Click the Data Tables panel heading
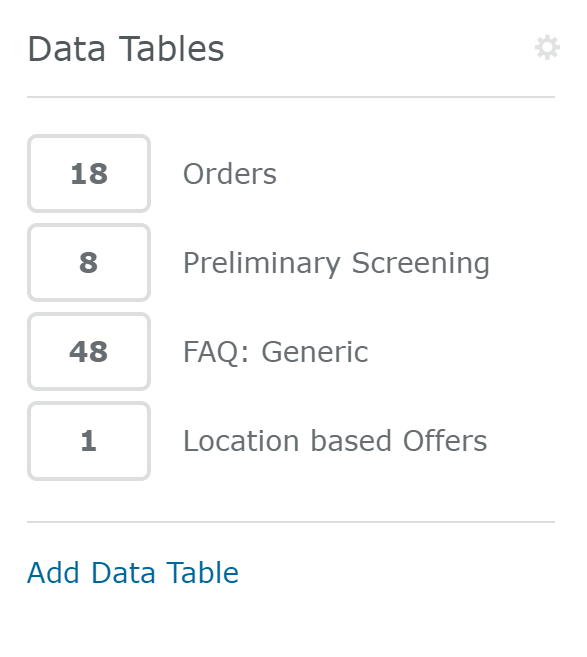587x657 pixels. (x=126, y=49)
